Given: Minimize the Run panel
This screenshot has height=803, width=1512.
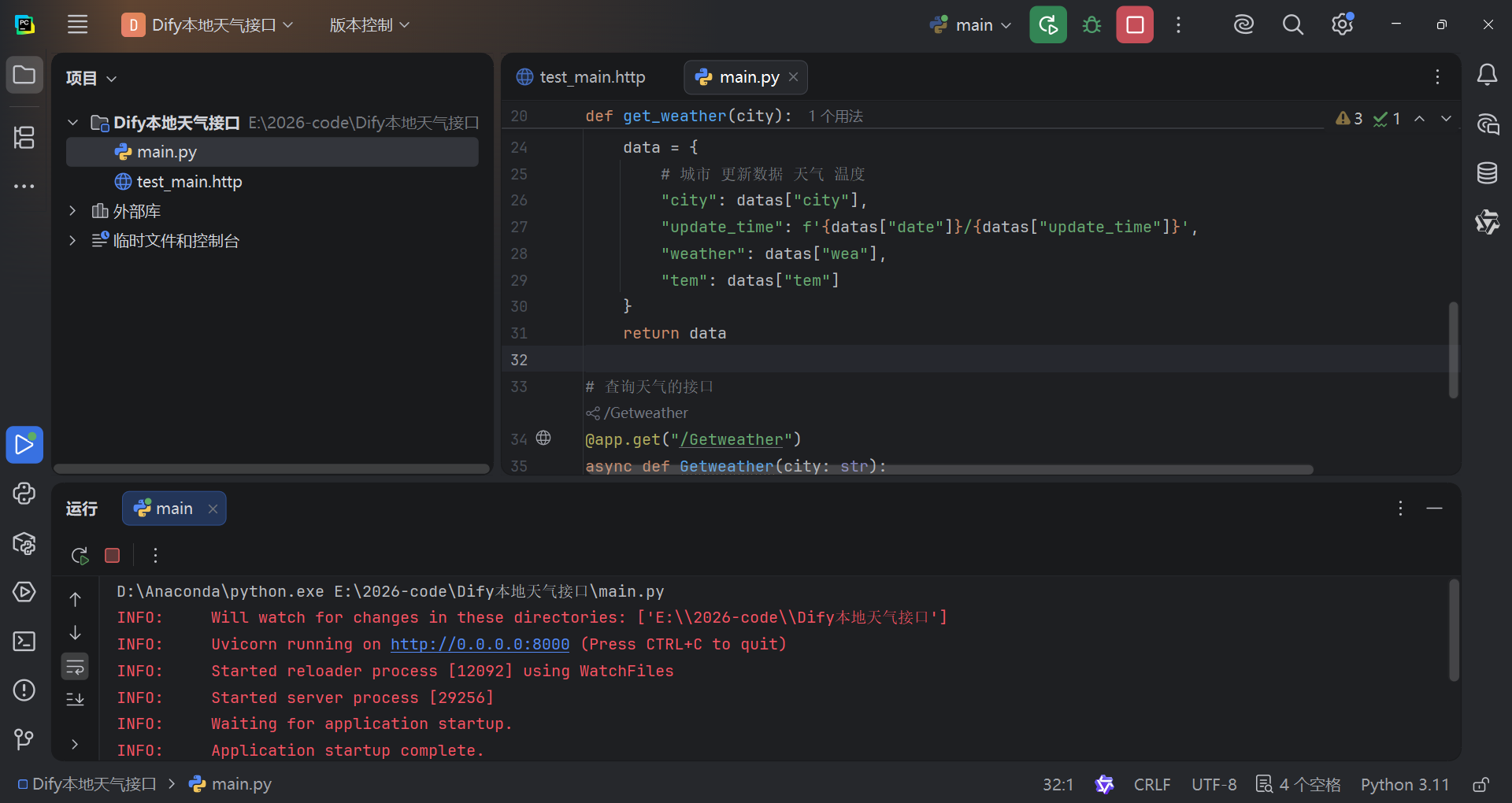Looking at the screenshot, I should coord(1435,509).
